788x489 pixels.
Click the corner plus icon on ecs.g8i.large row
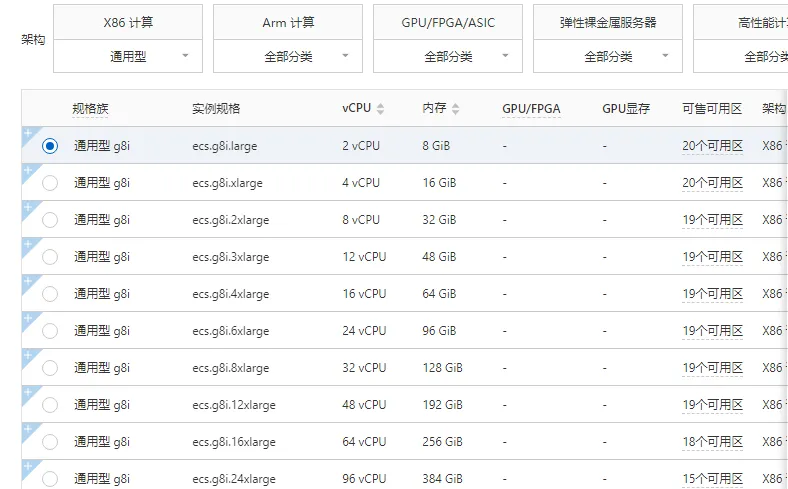[27, 133]
